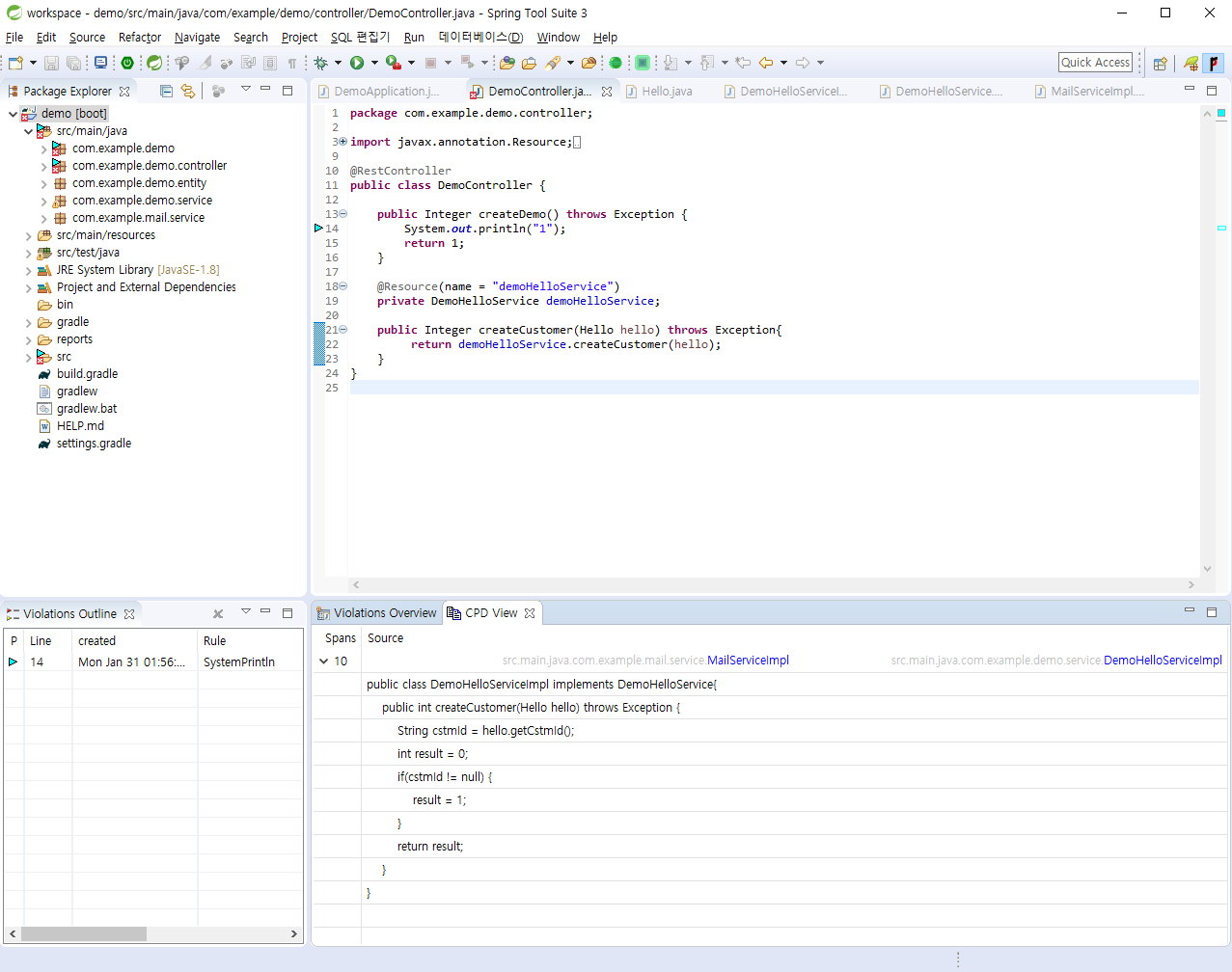Click the New Java Package icon
This screenshot has width=1232, height=972.
coord(506,63)
